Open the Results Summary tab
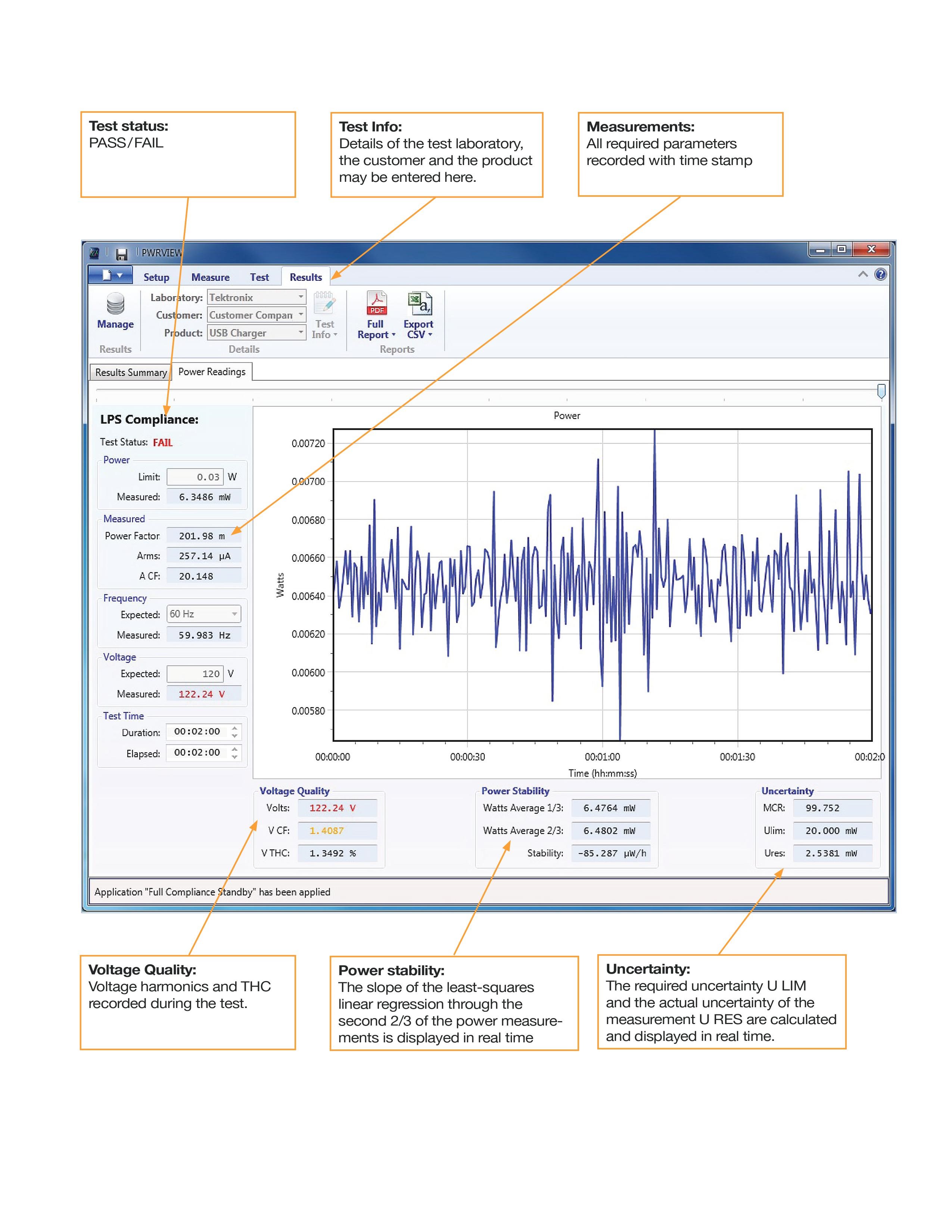Viewport: 952px width, 1232px height. pos(131,372)
